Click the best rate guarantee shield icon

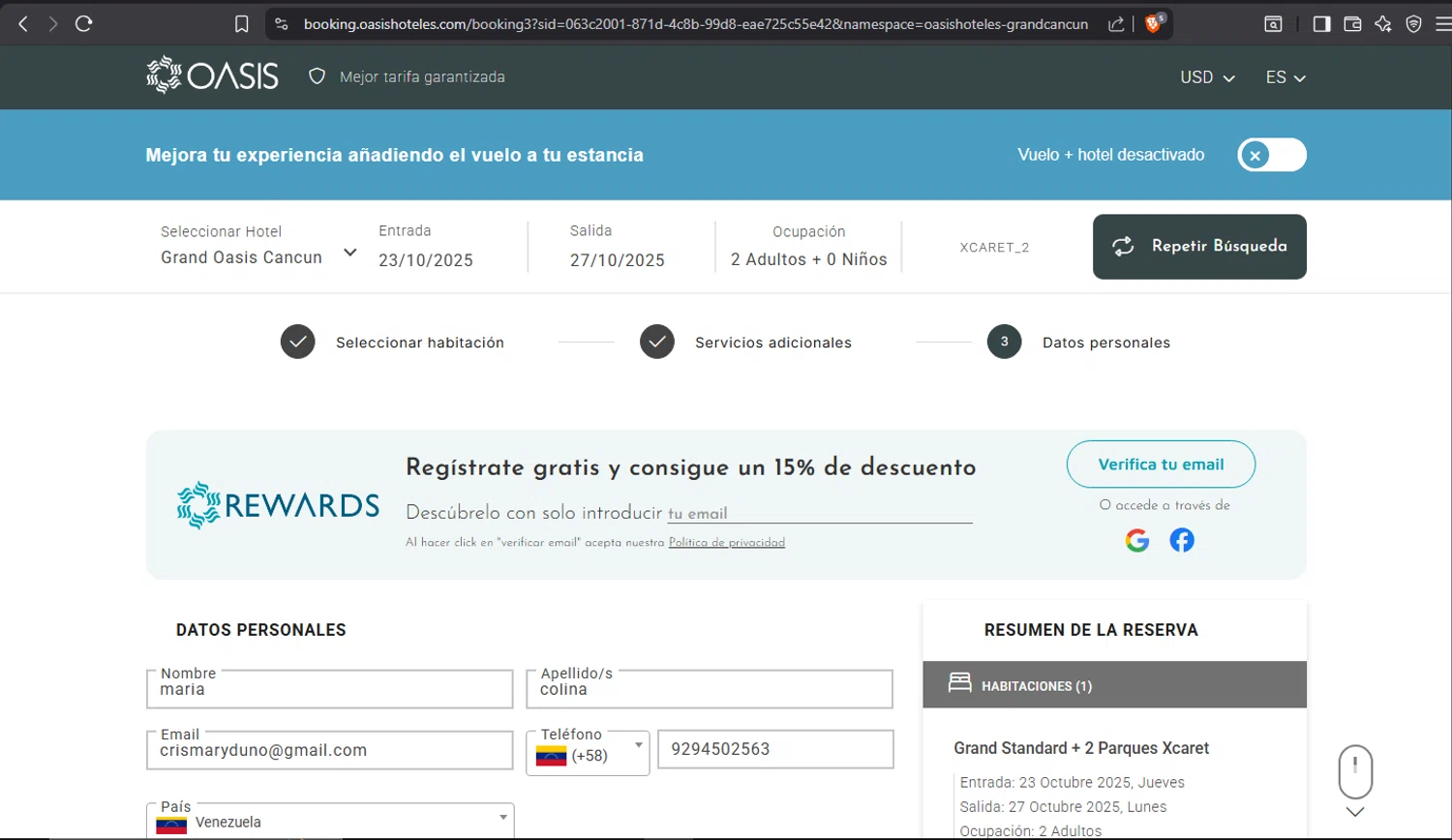click(317, 76)
